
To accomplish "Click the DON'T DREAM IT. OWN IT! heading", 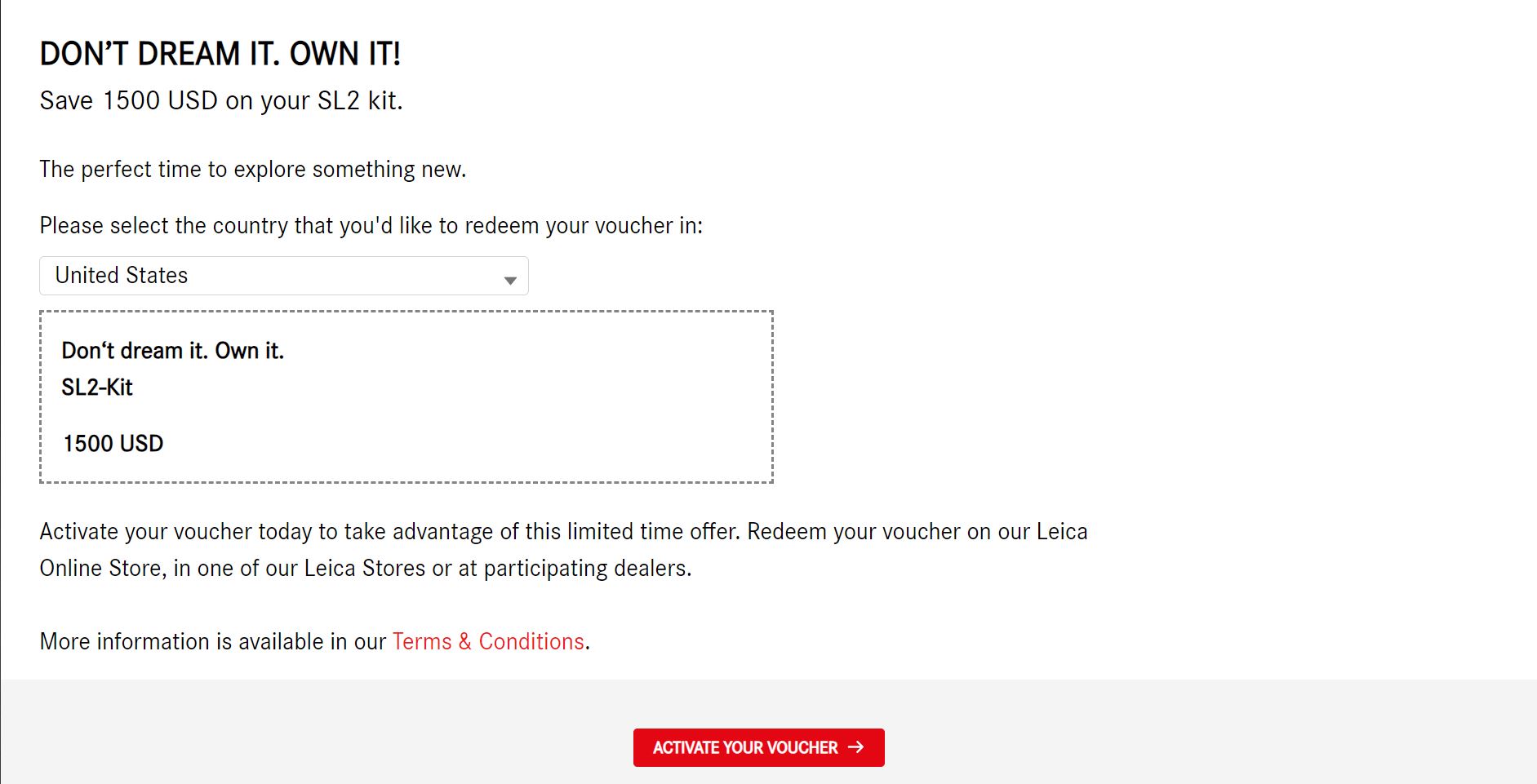I will pyautogui.click(x=220, y=54).
